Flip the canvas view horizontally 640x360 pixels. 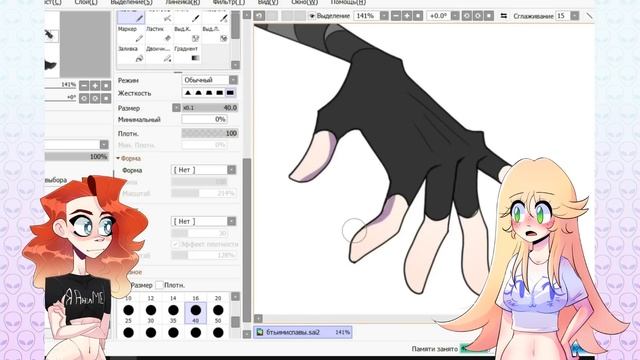(504, 16)
